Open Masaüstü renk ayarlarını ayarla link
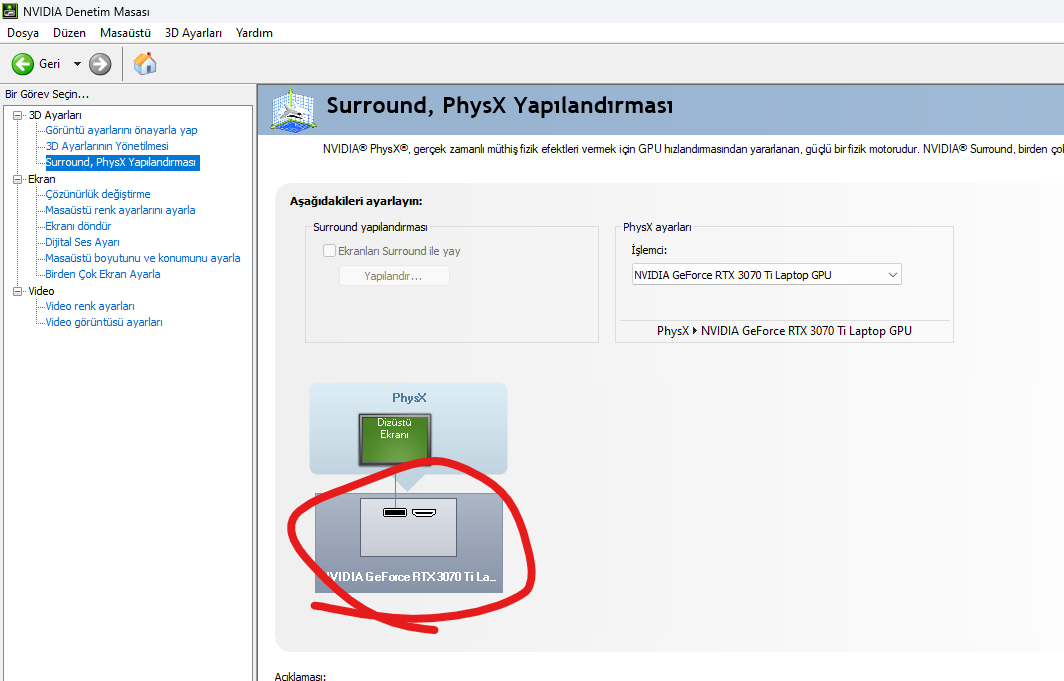This screenshot has width=1064, height=681. tap(120, 210)
